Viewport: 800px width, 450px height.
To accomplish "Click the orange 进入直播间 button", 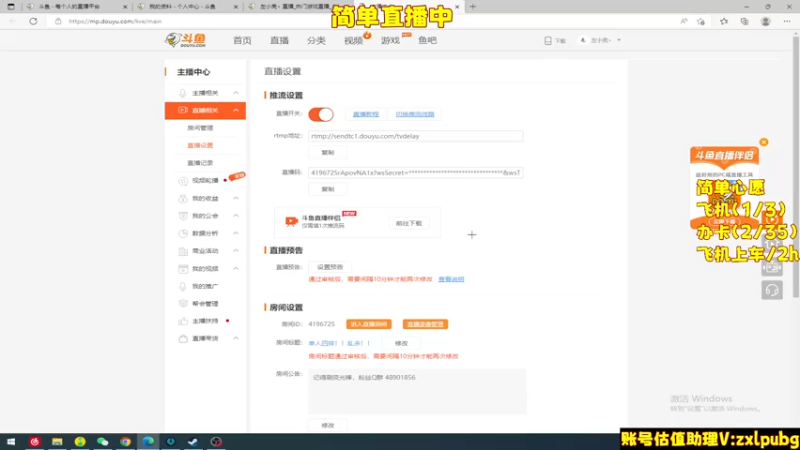I will pyautogui.click(x=369, y=324).
